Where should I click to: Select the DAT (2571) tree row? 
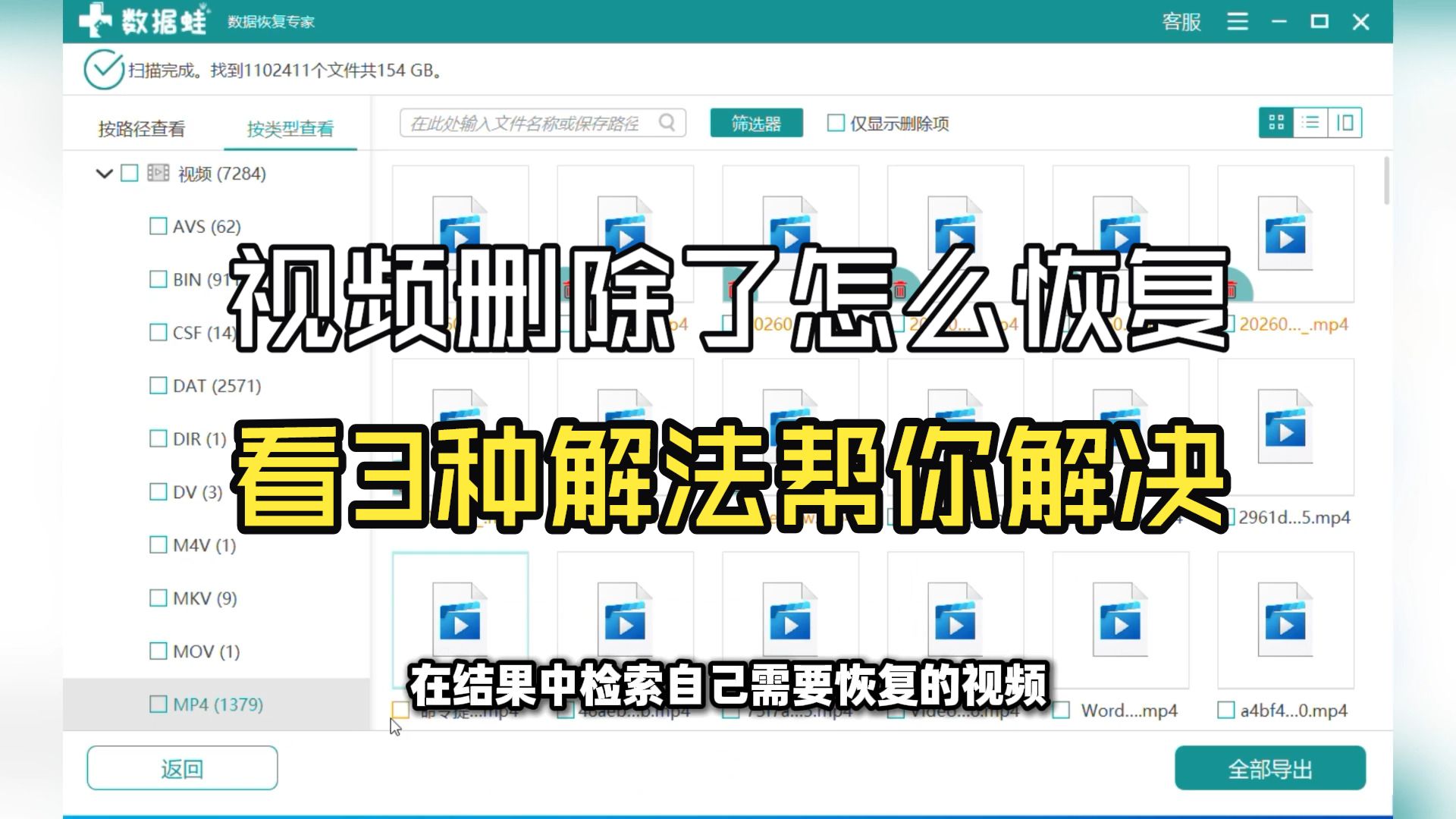click(x=216, y=386)
